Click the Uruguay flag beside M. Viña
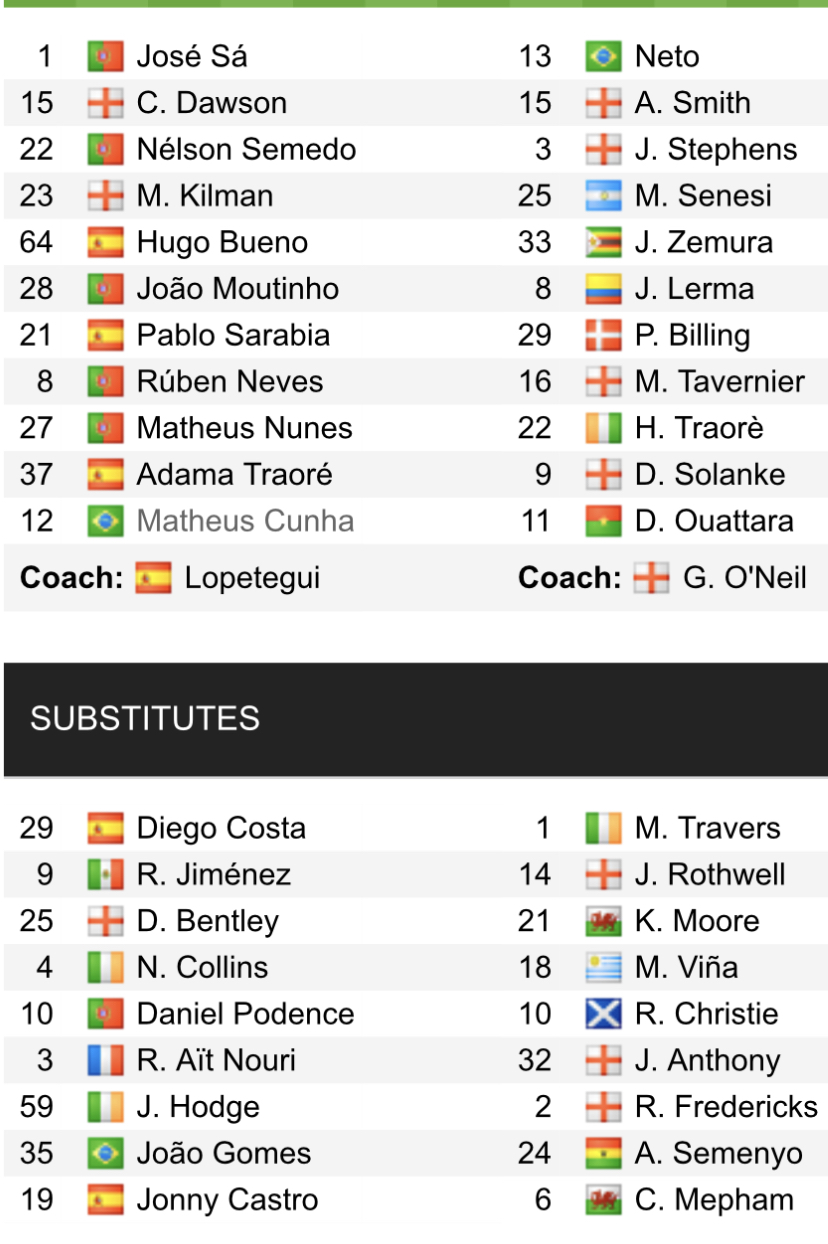 click(x=603, y=967)
